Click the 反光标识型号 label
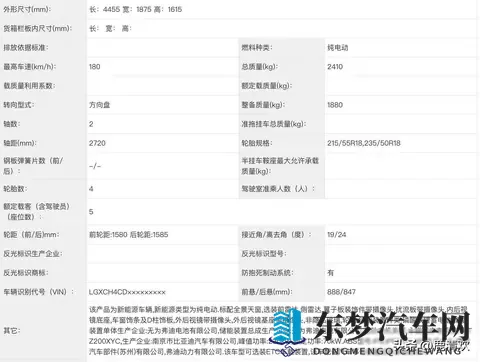 [x=264, y=253]
